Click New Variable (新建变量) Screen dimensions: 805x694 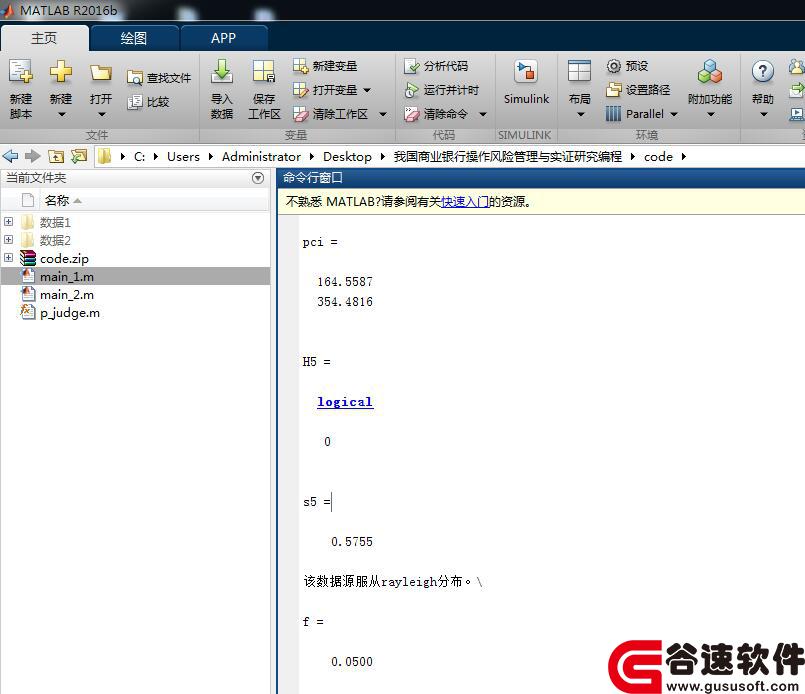[325, 66]
